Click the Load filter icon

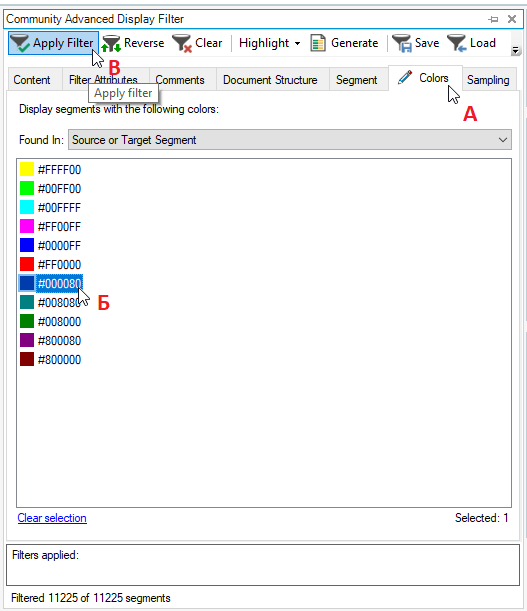(457, 43)
